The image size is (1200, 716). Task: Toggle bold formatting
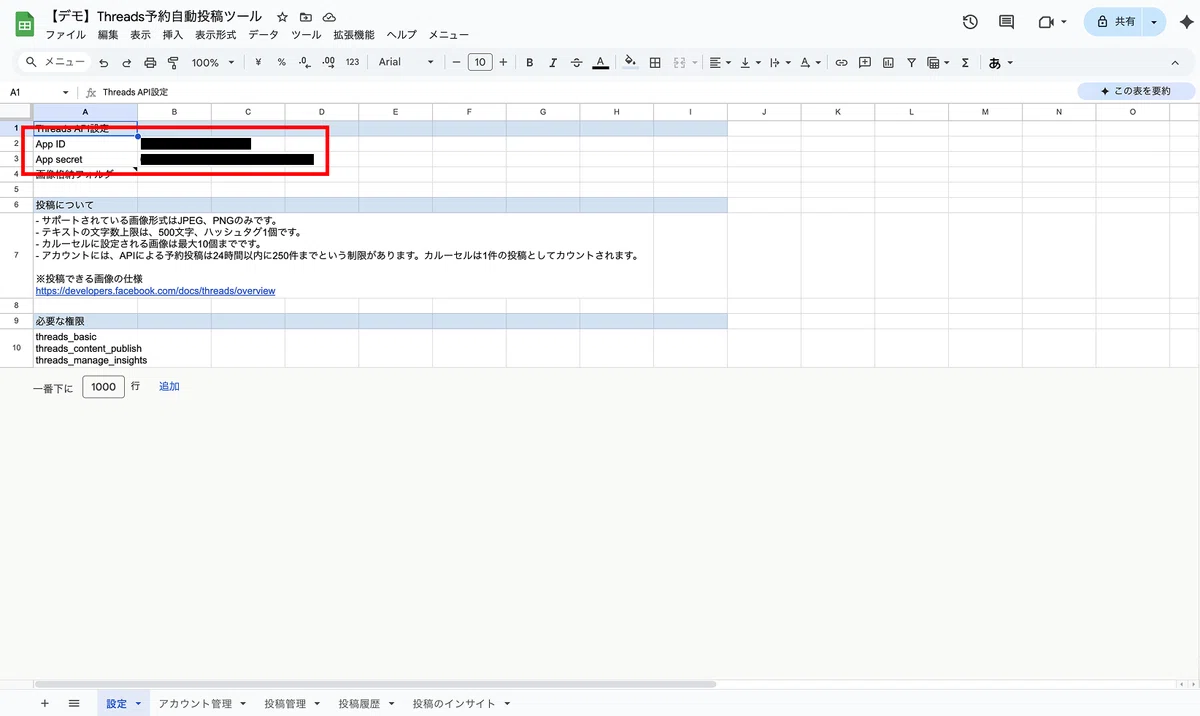pyautogui.click(x=529, y=62)
